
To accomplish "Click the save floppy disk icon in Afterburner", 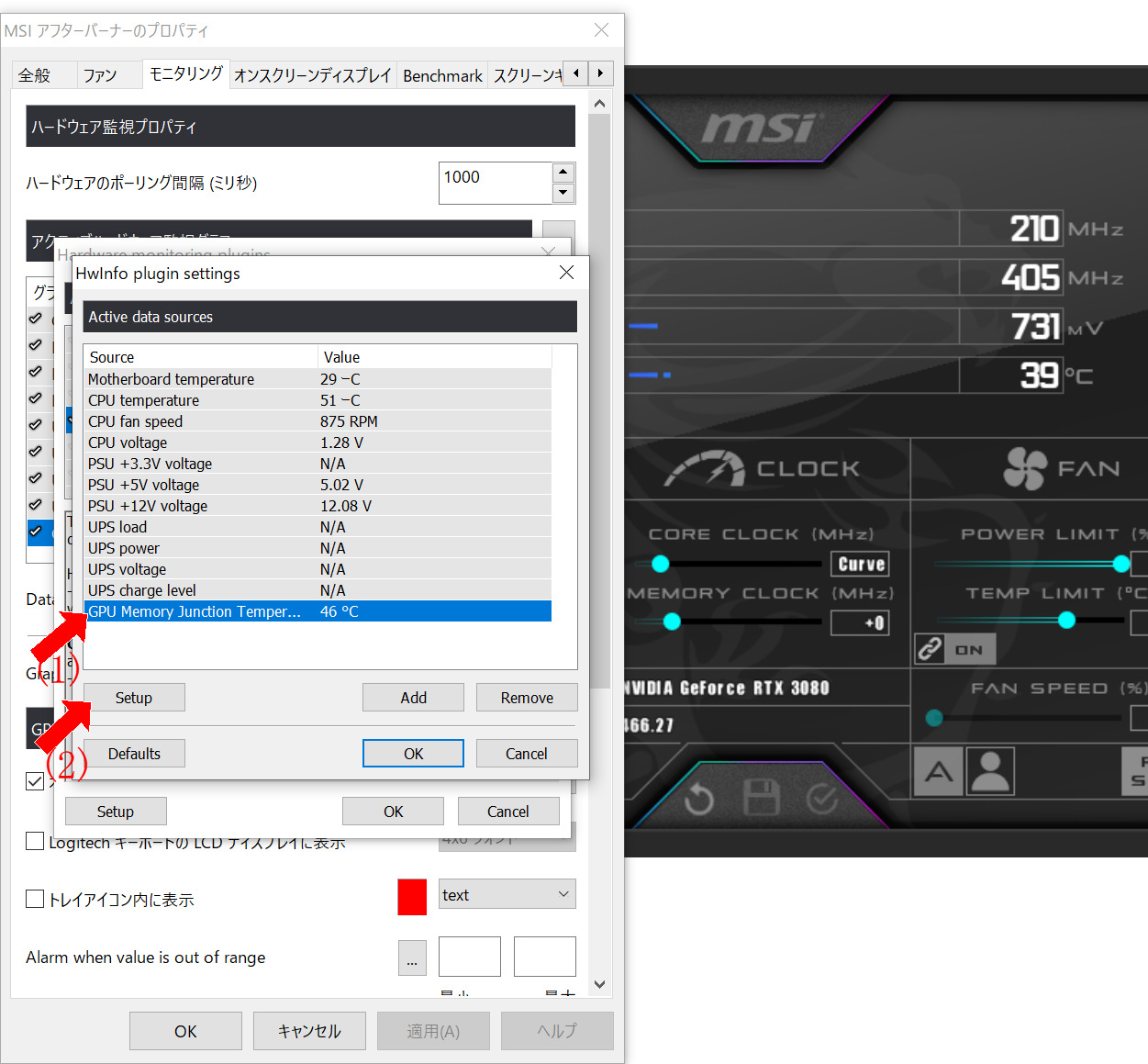I will click(x=761, y=799).
